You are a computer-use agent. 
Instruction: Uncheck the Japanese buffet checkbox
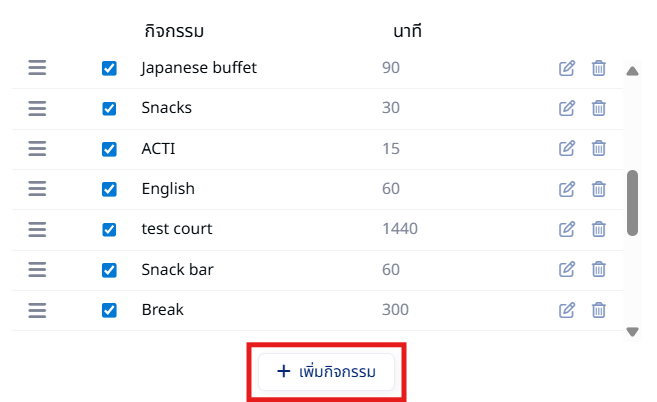tap(109, 68)
